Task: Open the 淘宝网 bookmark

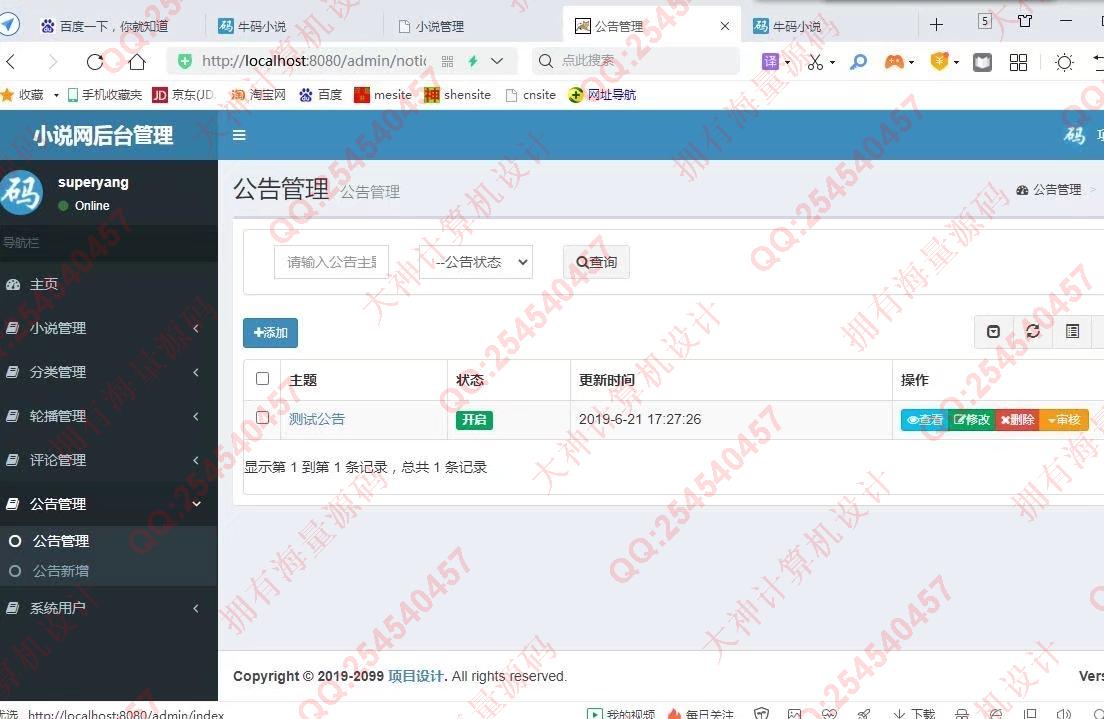Action: (x=258, y=94)
